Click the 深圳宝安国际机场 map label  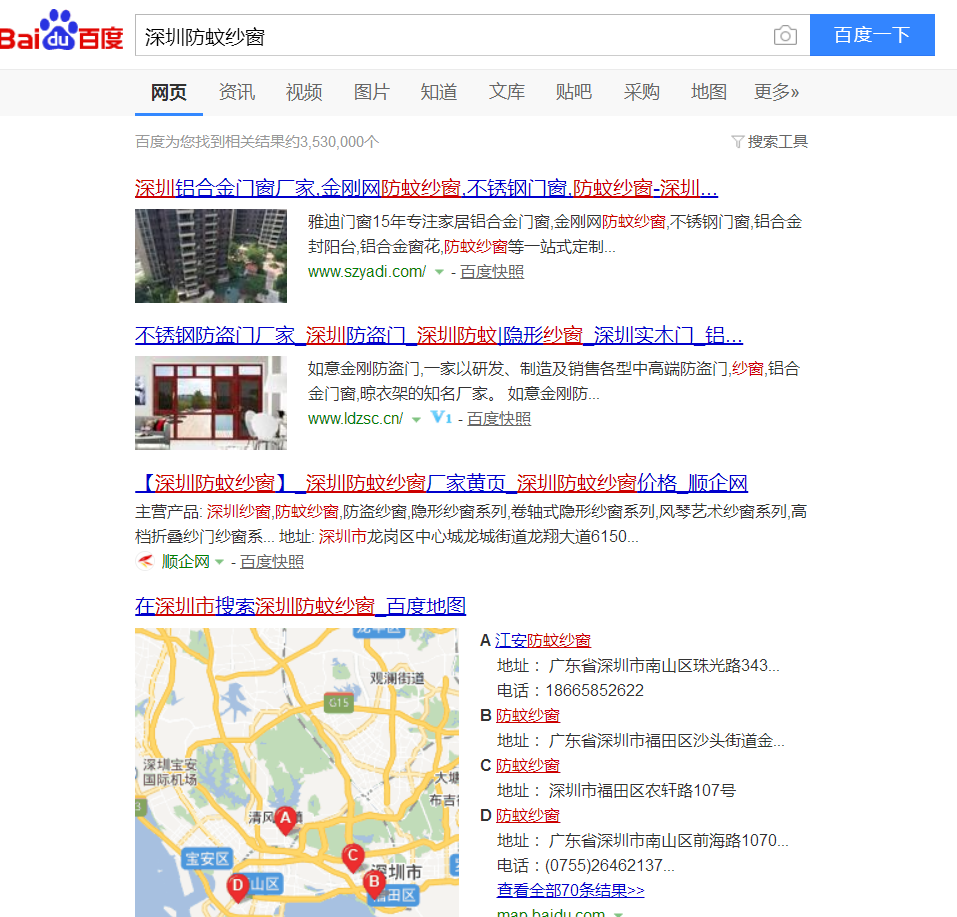coord(170,772)
